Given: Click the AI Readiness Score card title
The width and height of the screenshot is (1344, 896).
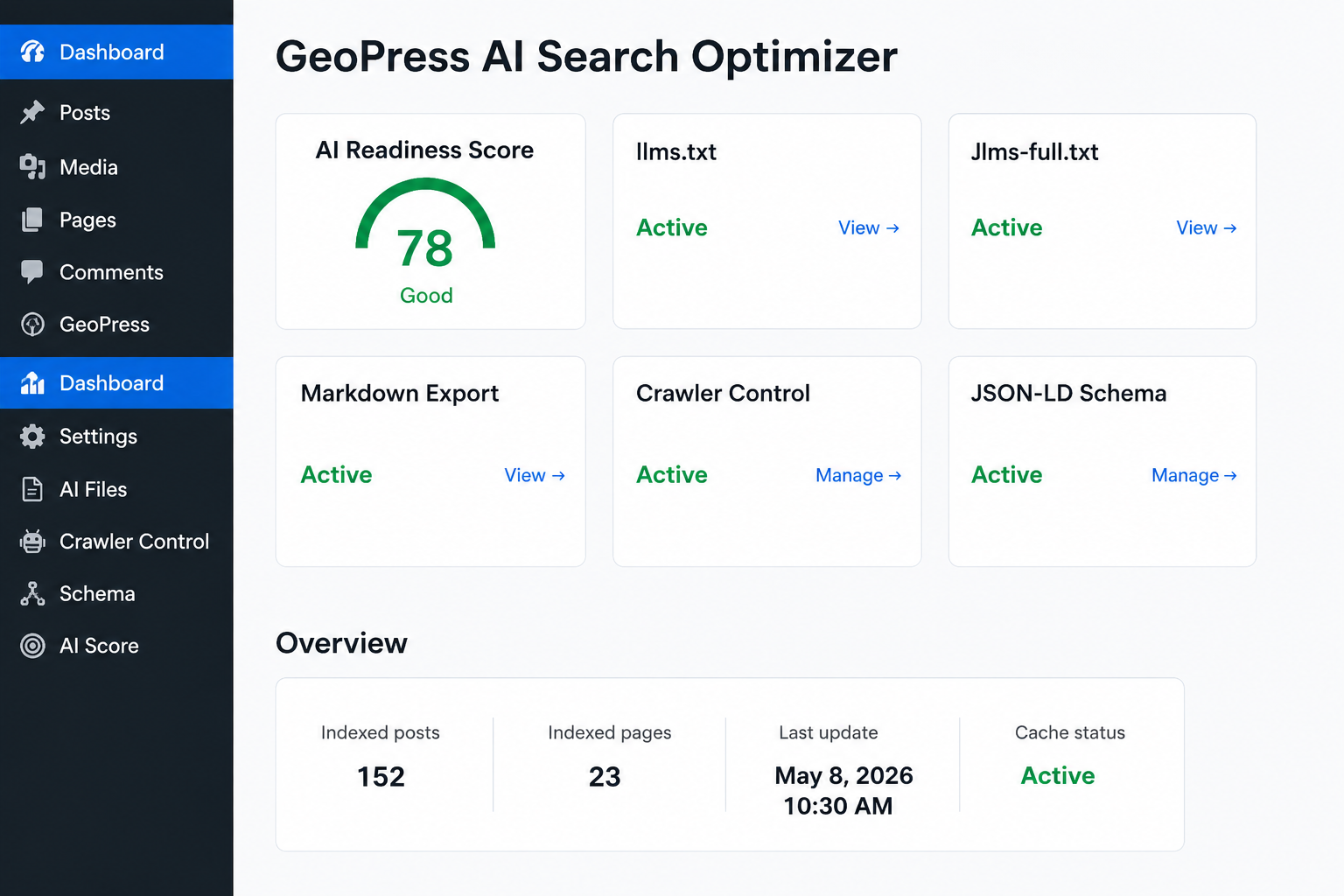Looking at the screenshot, I should click(424, 150).
